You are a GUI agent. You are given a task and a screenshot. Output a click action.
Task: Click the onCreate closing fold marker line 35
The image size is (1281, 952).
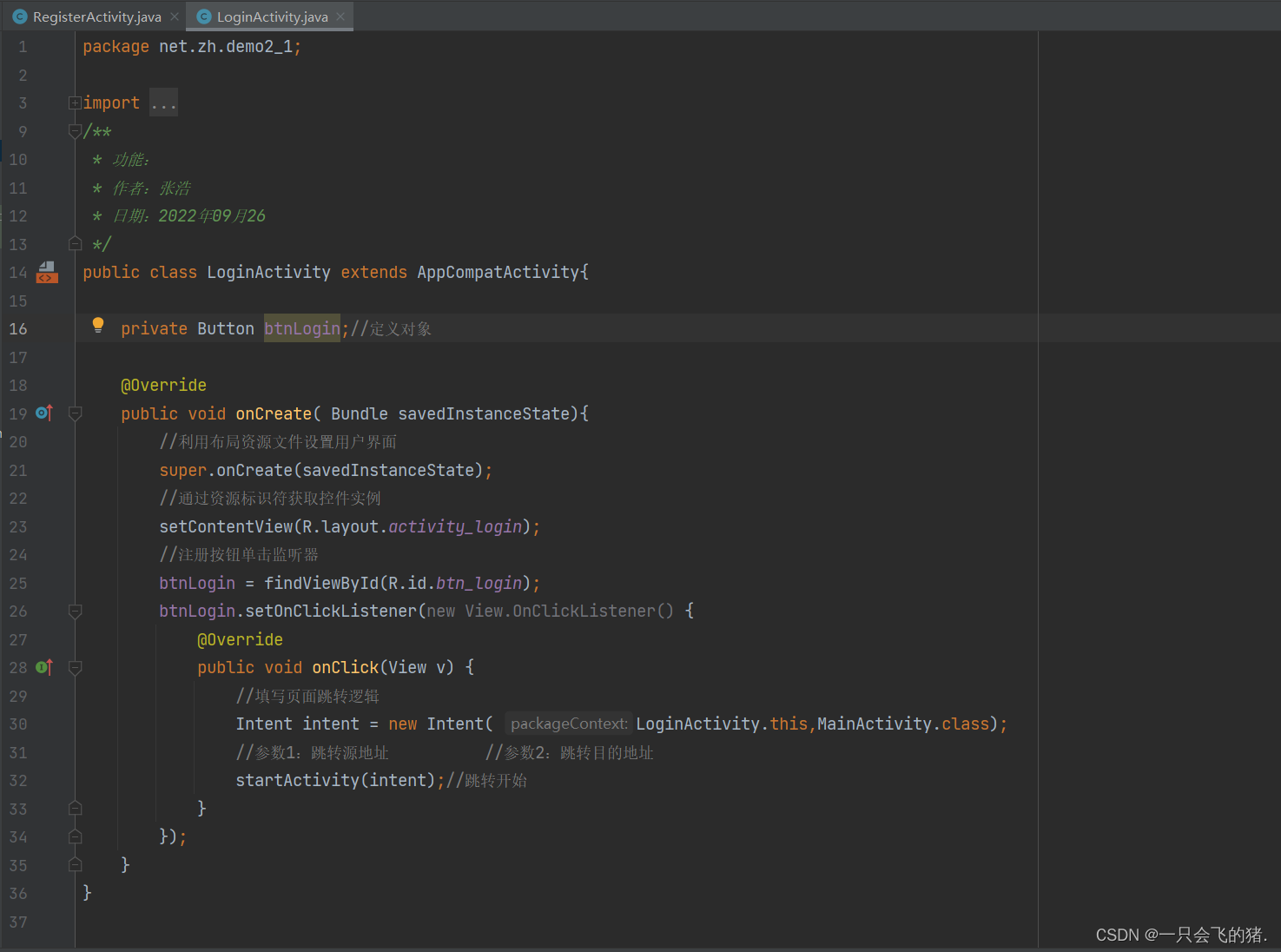[75, 865]
